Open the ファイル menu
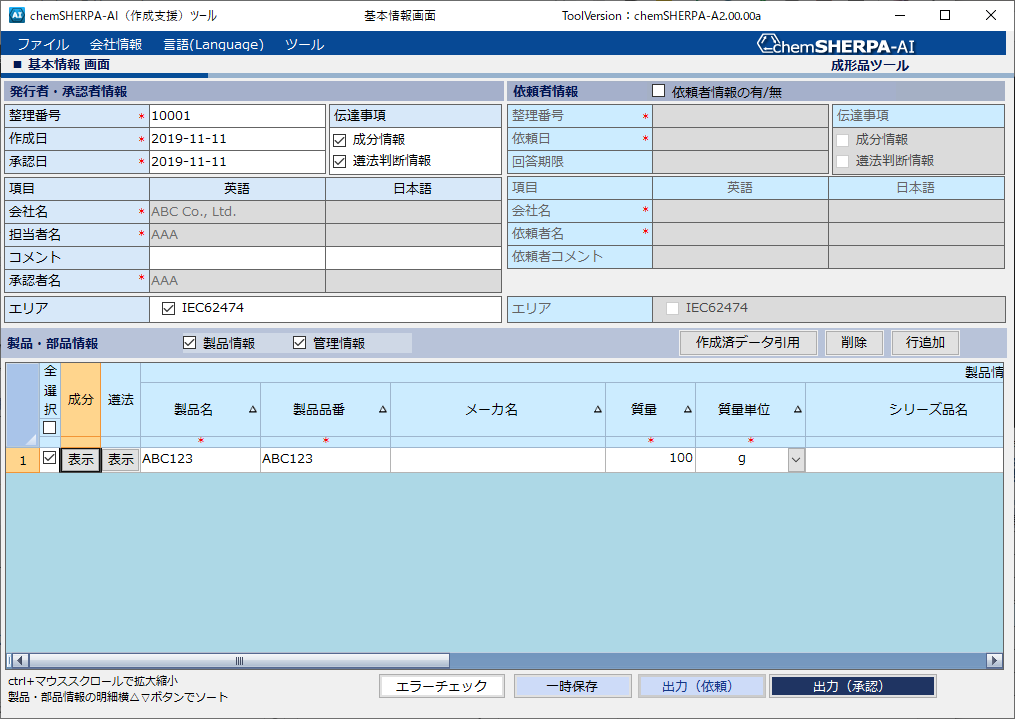1015x719 pixels. coord(43,45)
